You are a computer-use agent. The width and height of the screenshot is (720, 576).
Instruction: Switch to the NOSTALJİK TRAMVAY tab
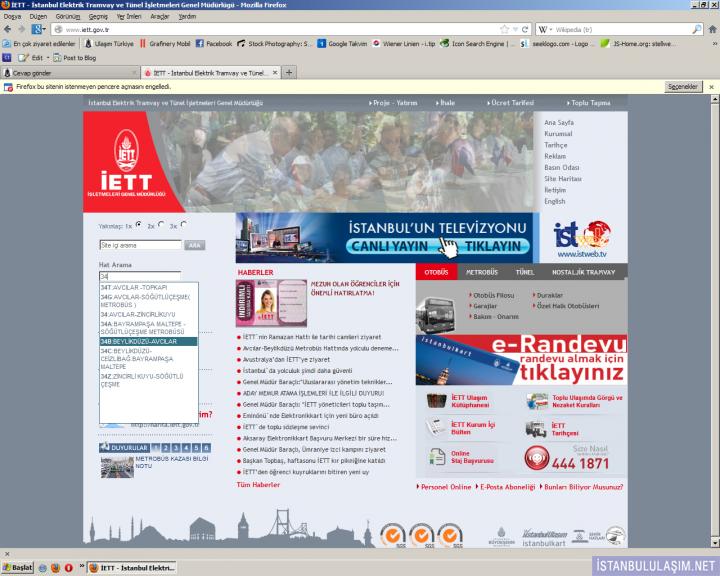583,272
